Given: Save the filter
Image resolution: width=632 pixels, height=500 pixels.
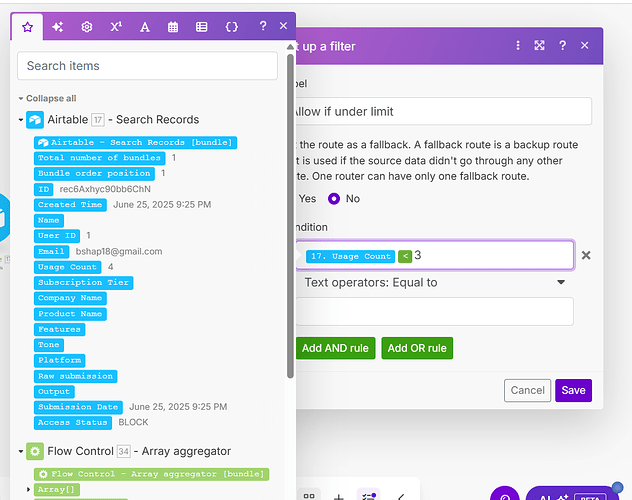Looking at the screenshot, I should pos(573,390).
